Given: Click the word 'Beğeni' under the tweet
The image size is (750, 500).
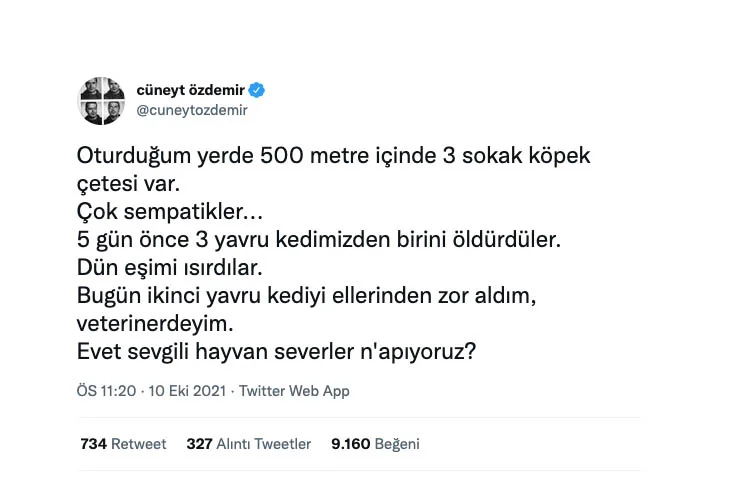Looking at the screenshot, I should coord(397,444).
